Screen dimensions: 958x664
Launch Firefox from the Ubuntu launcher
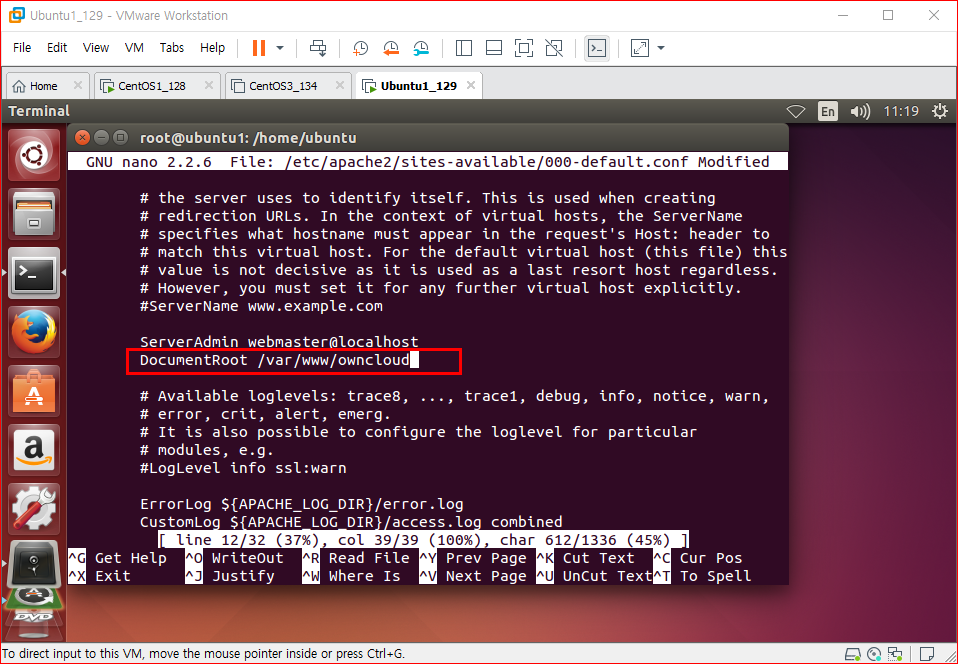click(34, 332)
